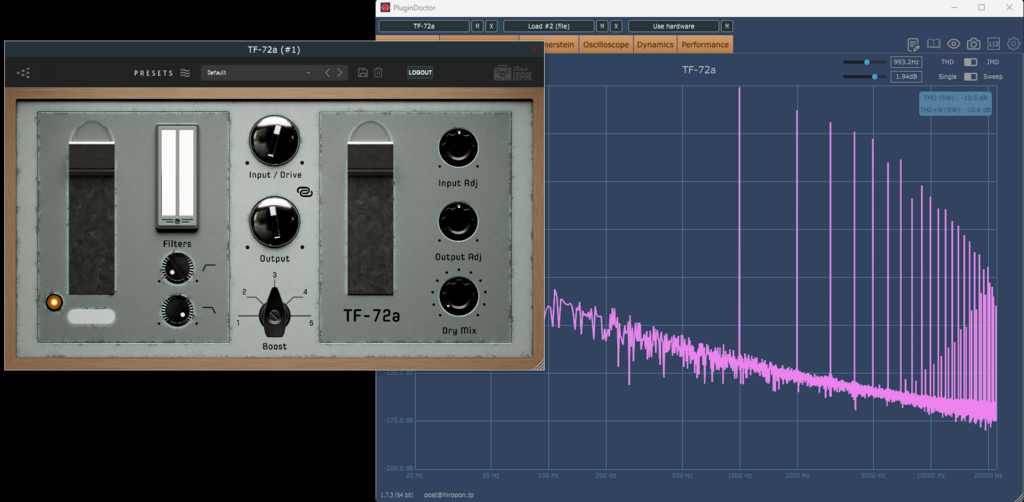Image resolution: width=1024 pixels, height=502 pixels.
Task: Click the Output Adj knob
Action: pos(458,221)
